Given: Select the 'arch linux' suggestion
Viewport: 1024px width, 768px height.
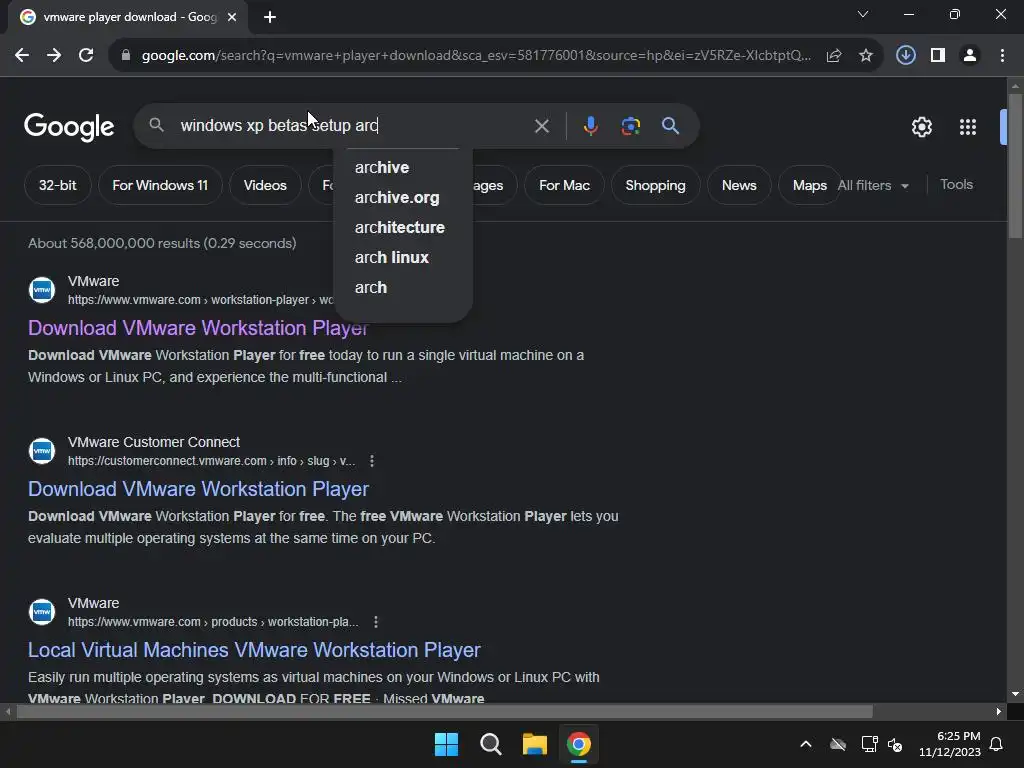Looking at the screenshot, I should (403, 257).
